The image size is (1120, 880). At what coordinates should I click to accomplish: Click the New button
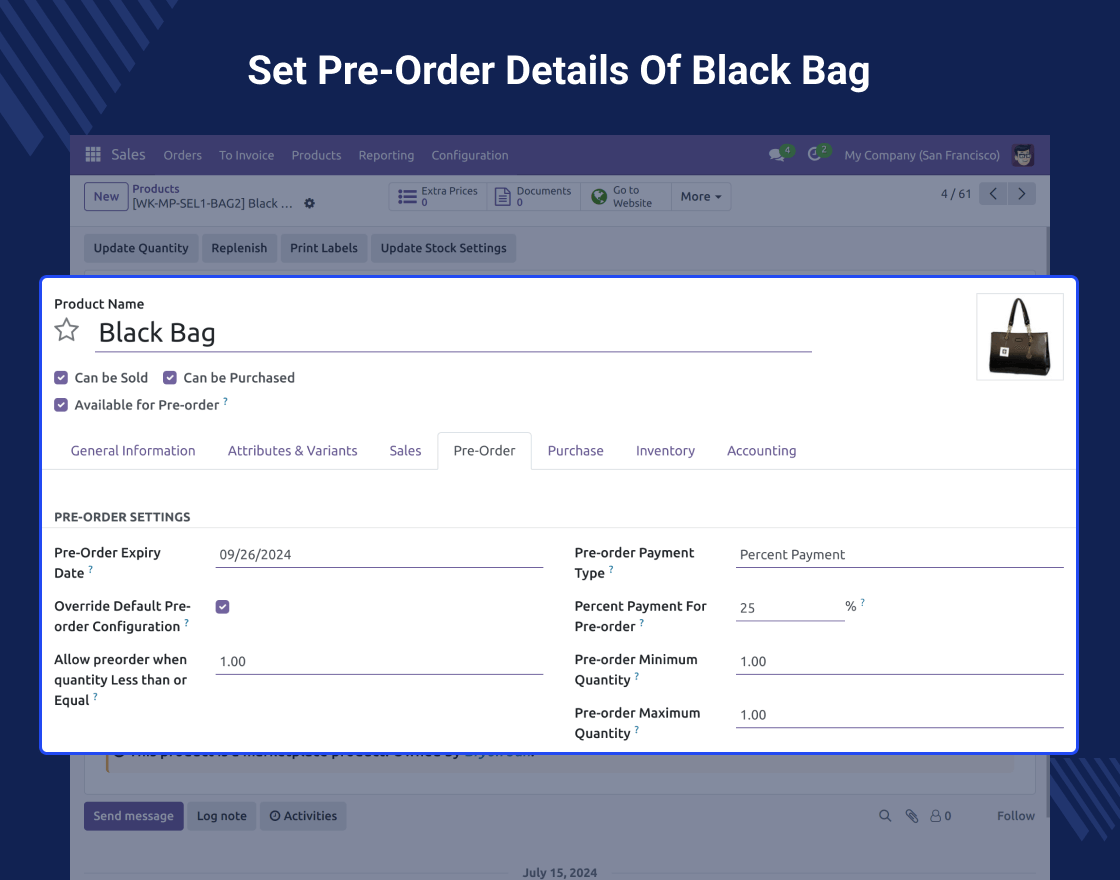coord(106,196)
